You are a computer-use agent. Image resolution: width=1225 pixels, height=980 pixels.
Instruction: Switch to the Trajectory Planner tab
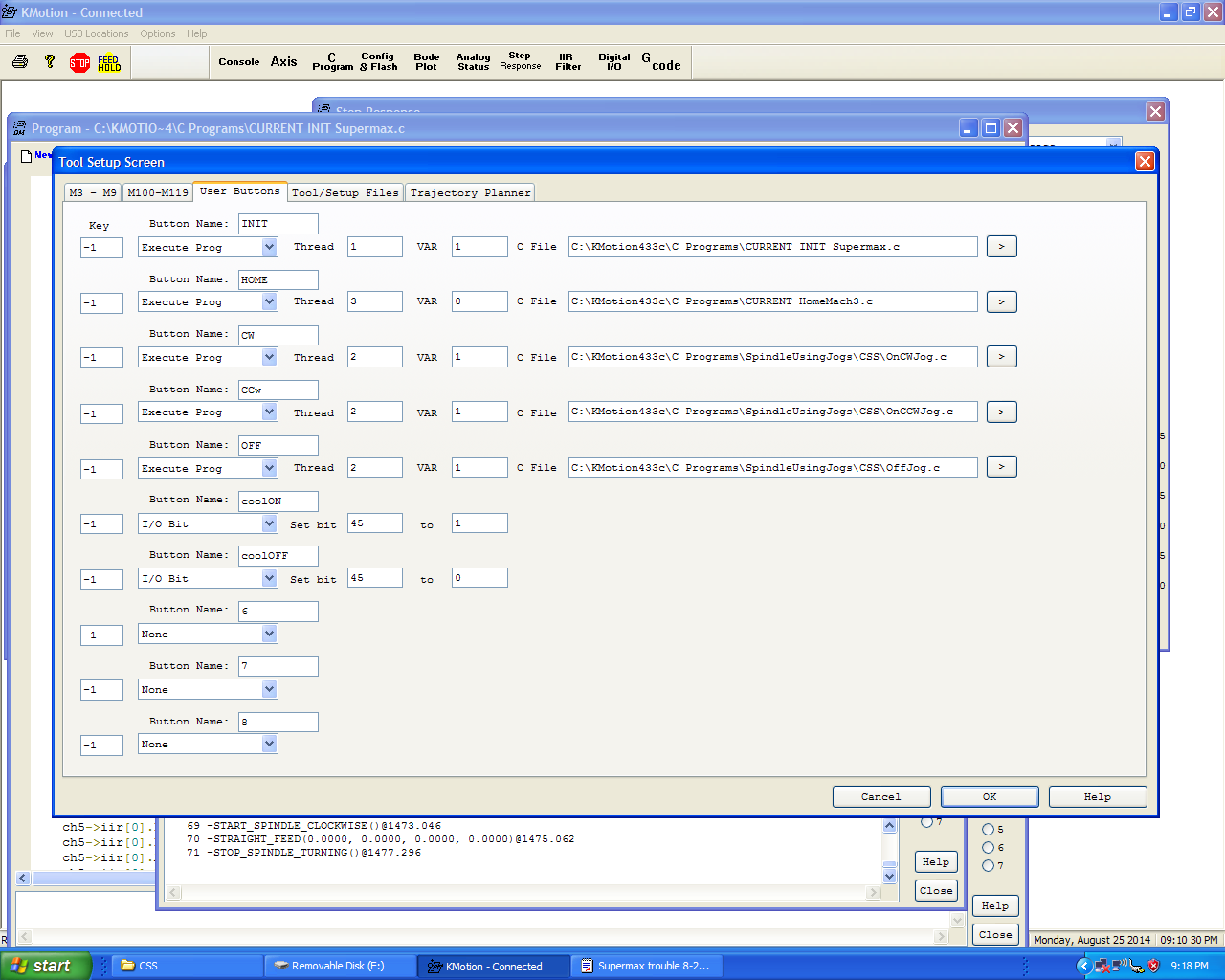(470, 193)
